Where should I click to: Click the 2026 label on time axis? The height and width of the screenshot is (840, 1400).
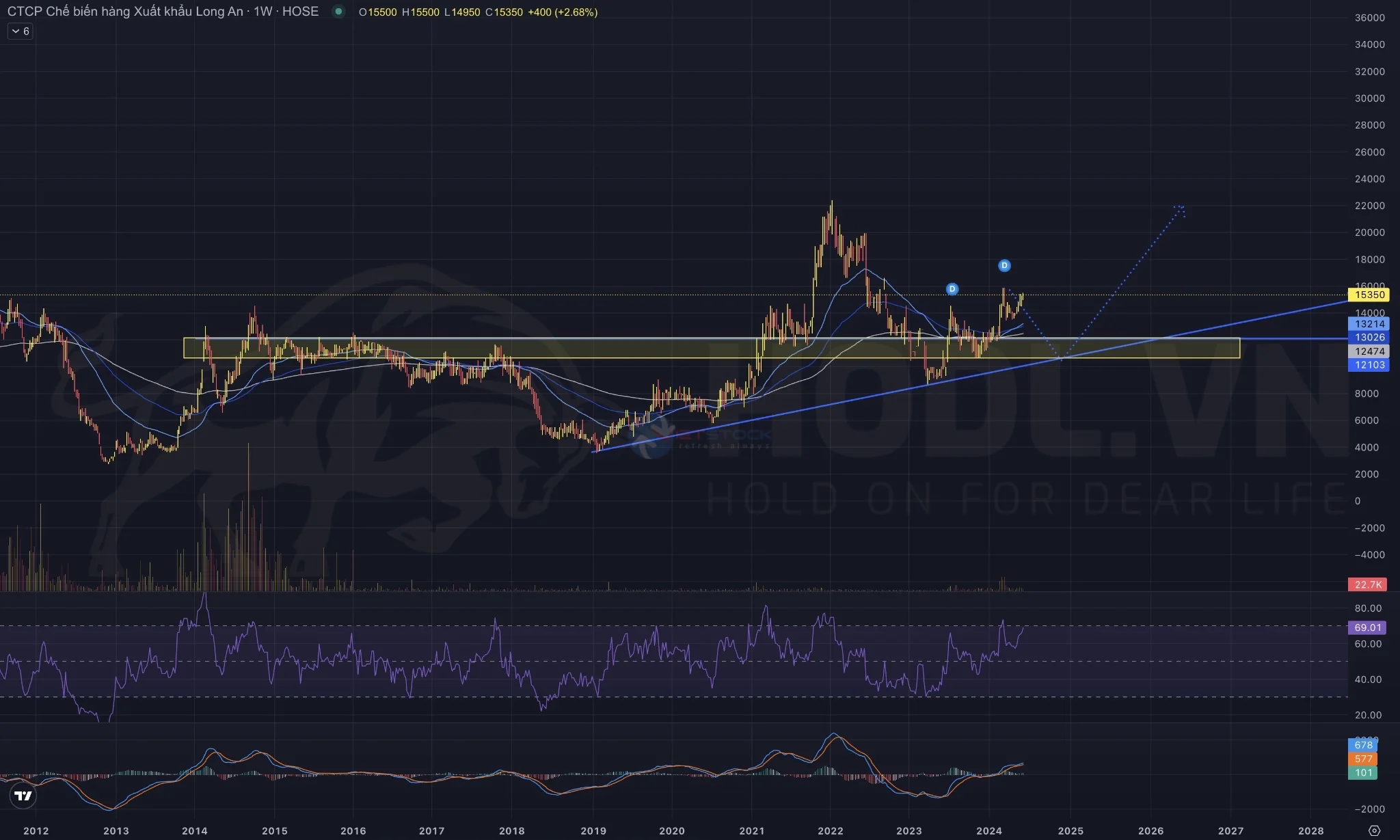pyautogui.click(x=1150, y=831)
